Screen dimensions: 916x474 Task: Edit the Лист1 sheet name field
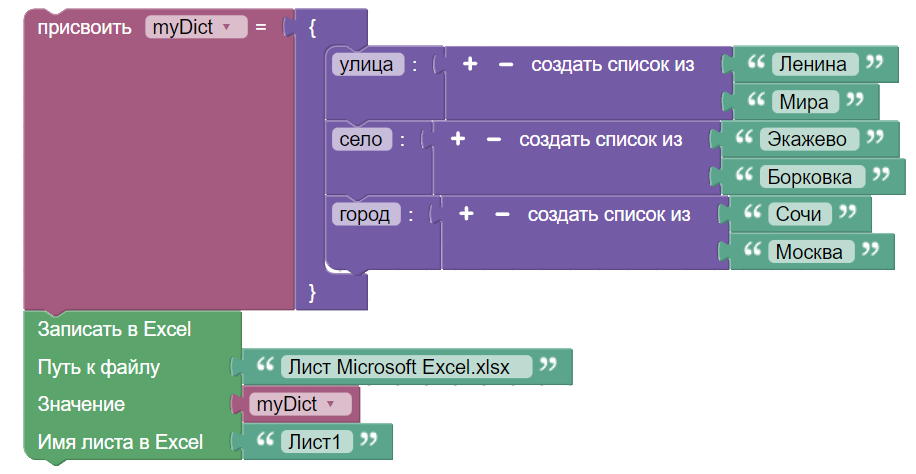tap(315, 441)
